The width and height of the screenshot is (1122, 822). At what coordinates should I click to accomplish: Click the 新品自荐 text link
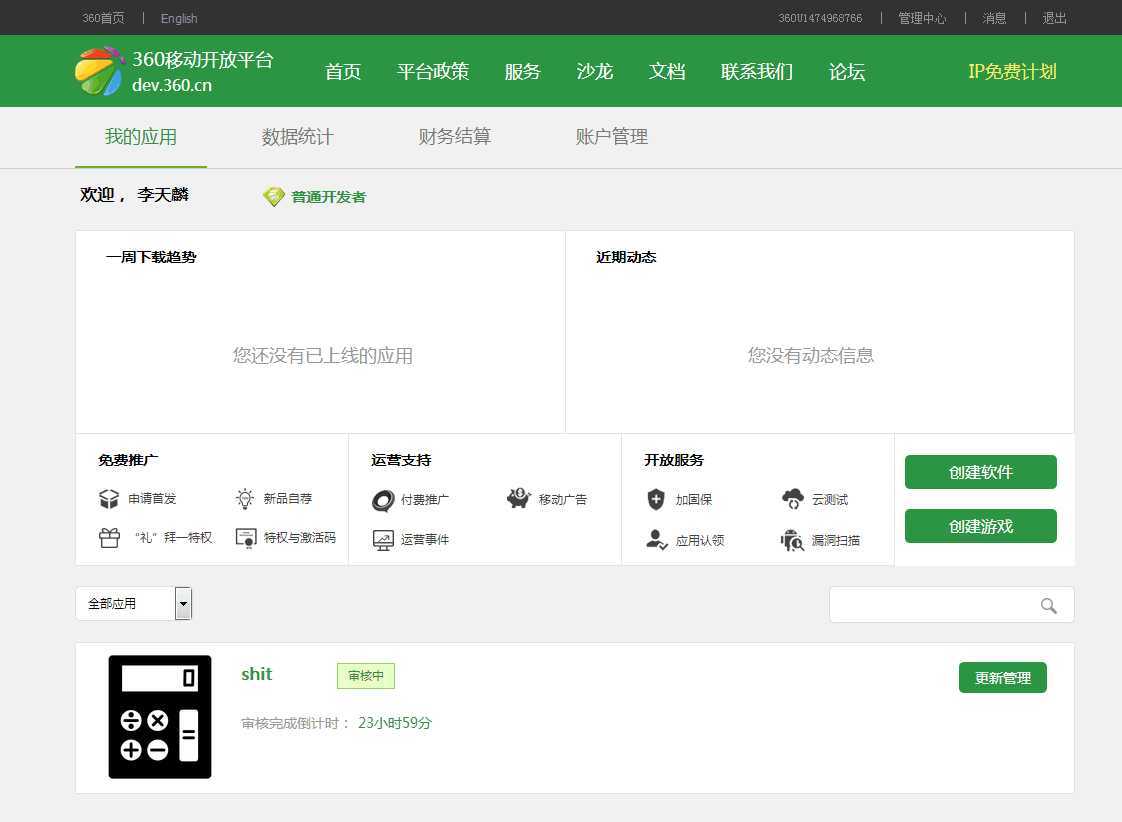[288, 499]
